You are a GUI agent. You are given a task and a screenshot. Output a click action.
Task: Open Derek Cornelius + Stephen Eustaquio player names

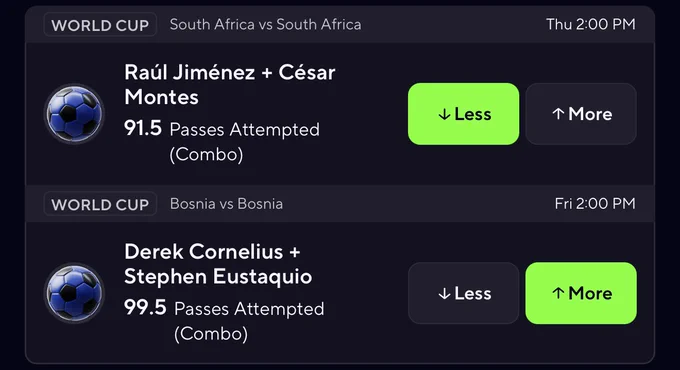pos(218,264)
